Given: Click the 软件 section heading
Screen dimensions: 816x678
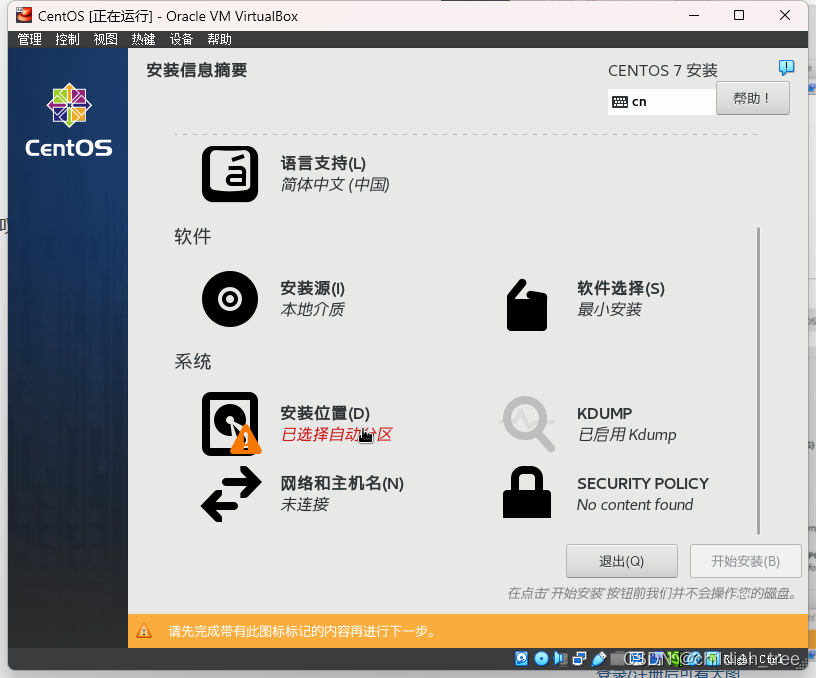Looking at the screenshot, I should click(193, 237).
